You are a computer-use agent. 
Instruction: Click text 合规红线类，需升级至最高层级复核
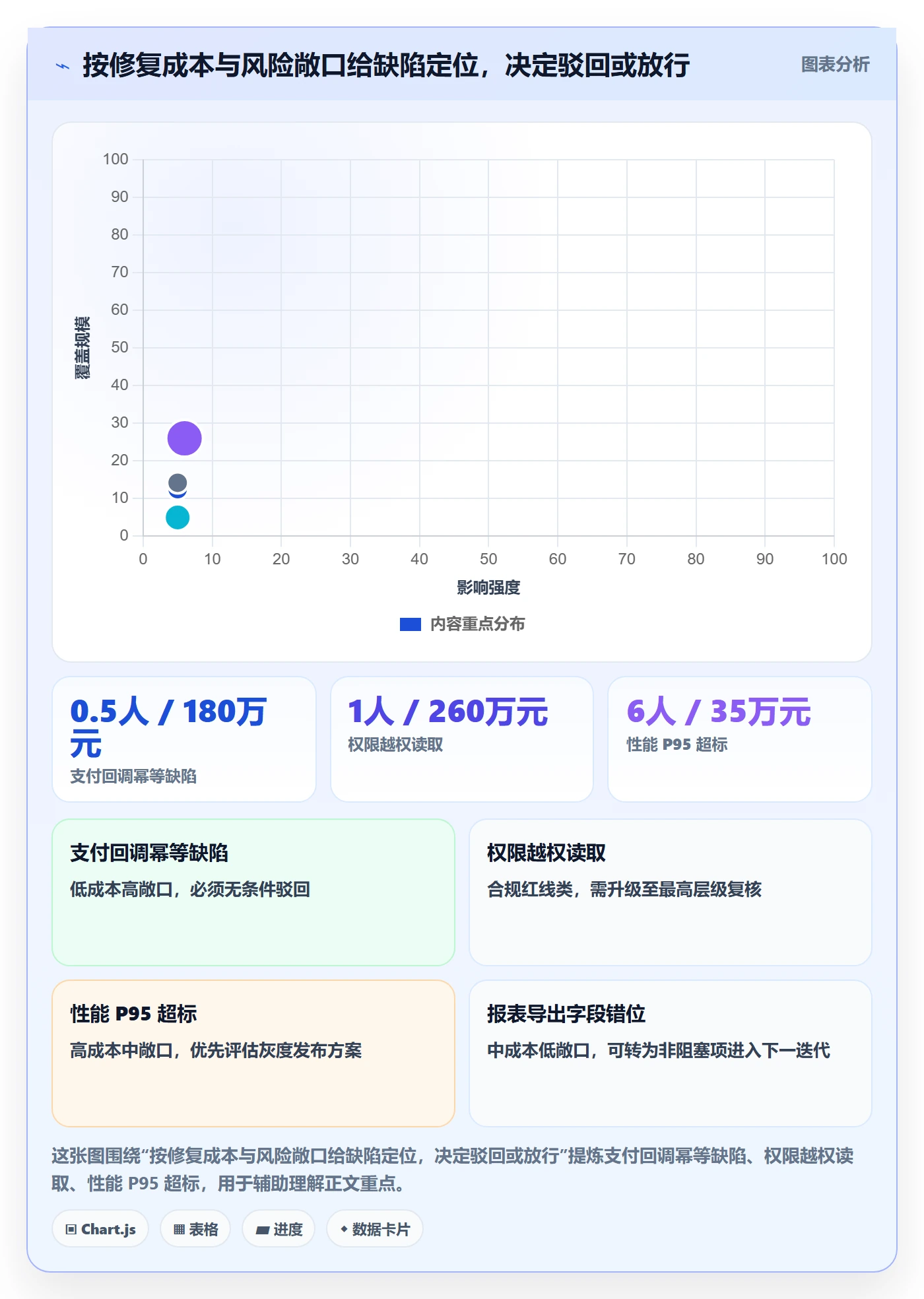pyautogui.click(x=624, y=889)
